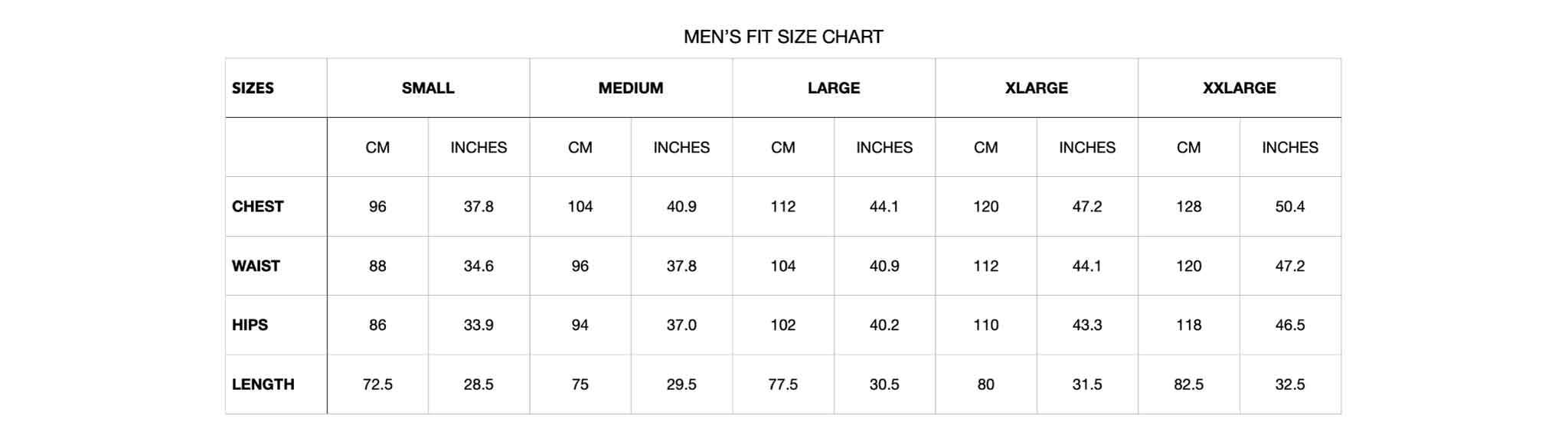Screen dimensions: 1568x435
Task: Select the SIZES header cell
Action: click(253, 88)
